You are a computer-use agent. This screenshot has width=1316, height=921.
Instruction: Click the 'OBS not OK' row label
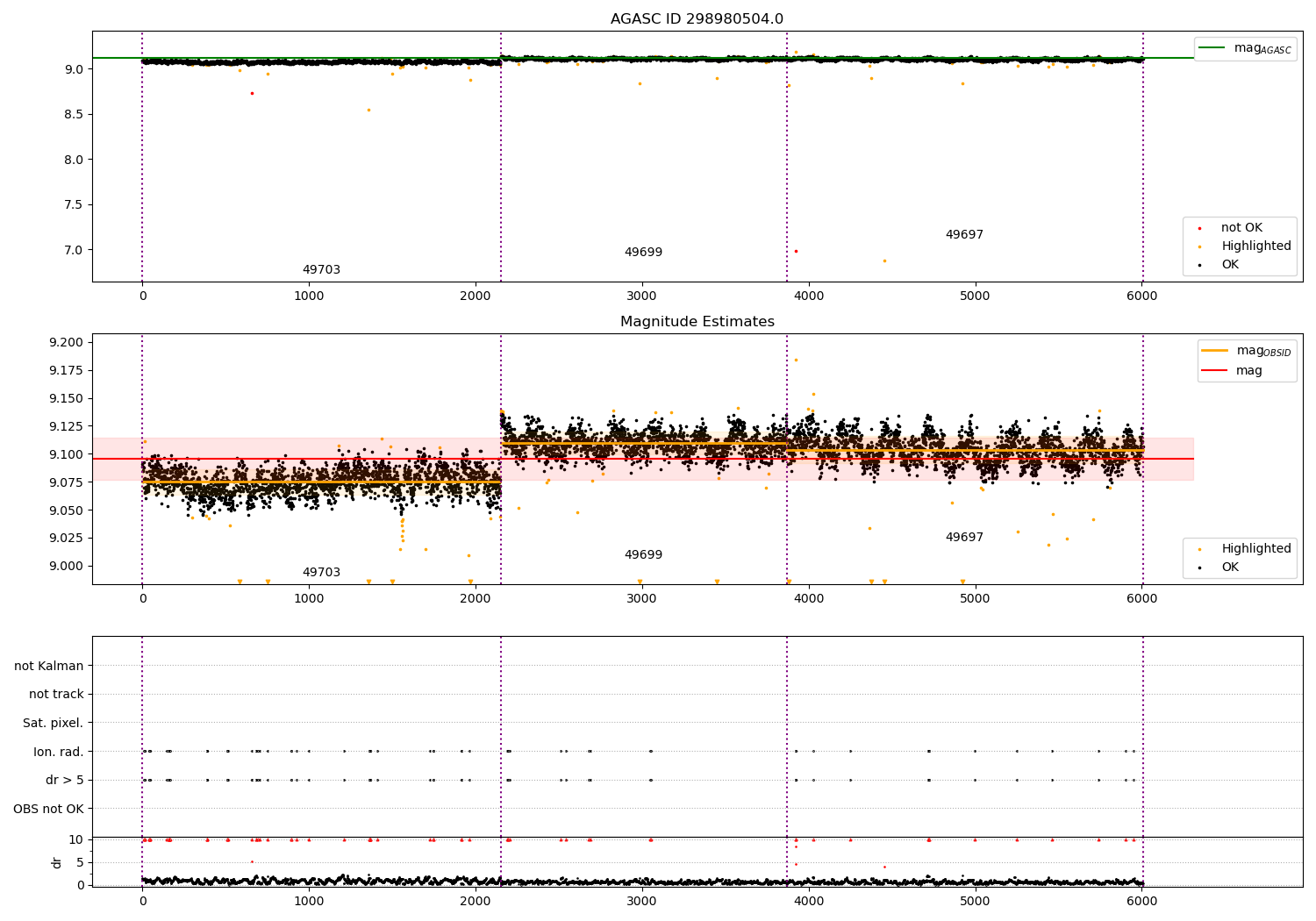49,809
